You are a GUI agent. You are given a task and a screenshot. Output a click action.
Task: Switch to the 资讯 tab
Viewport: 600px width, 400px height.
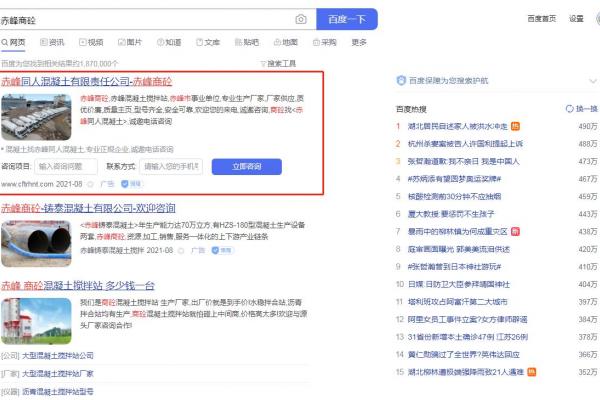tap(52, 42)
